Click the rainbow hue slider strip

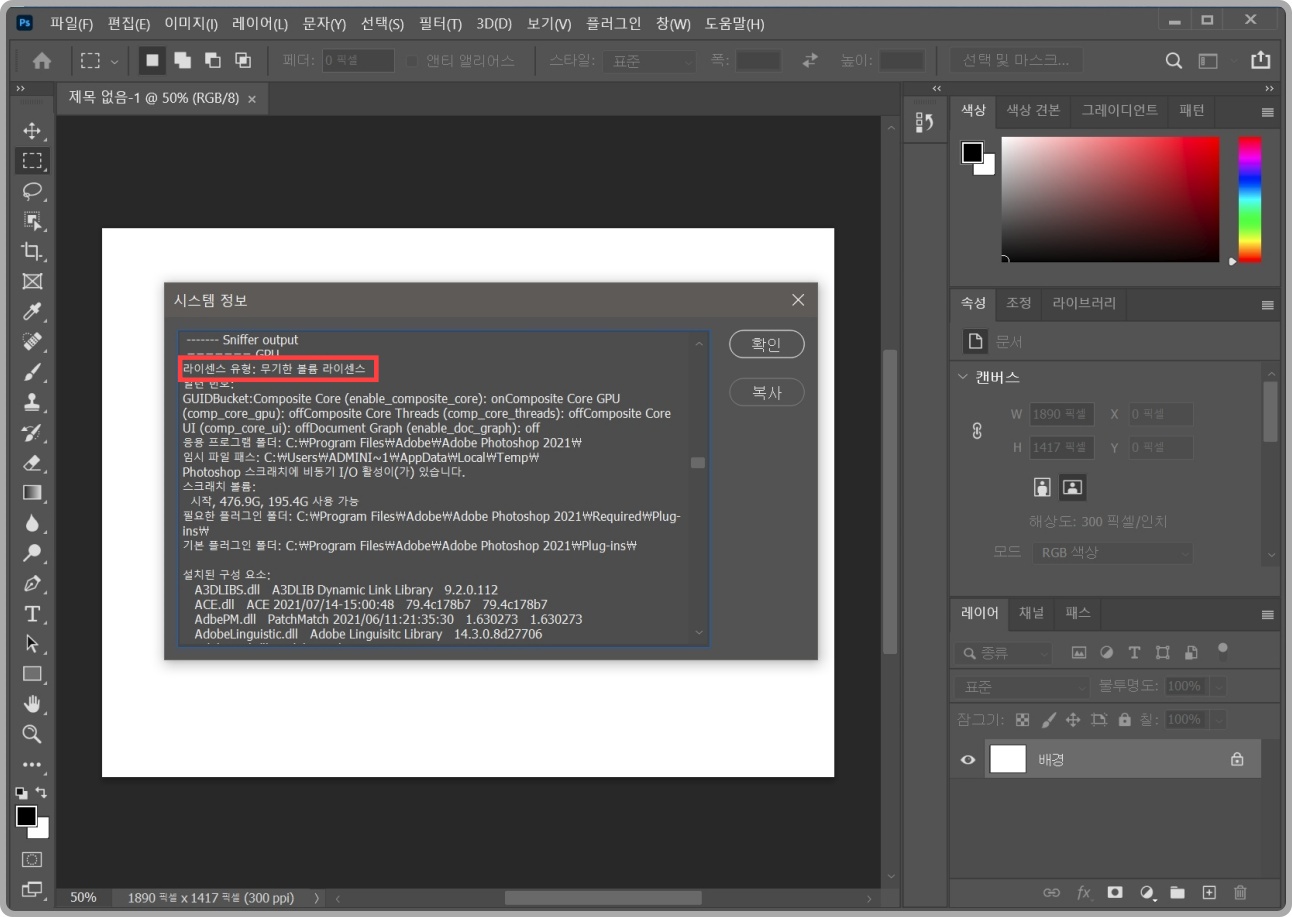(x=1250, y=200)
